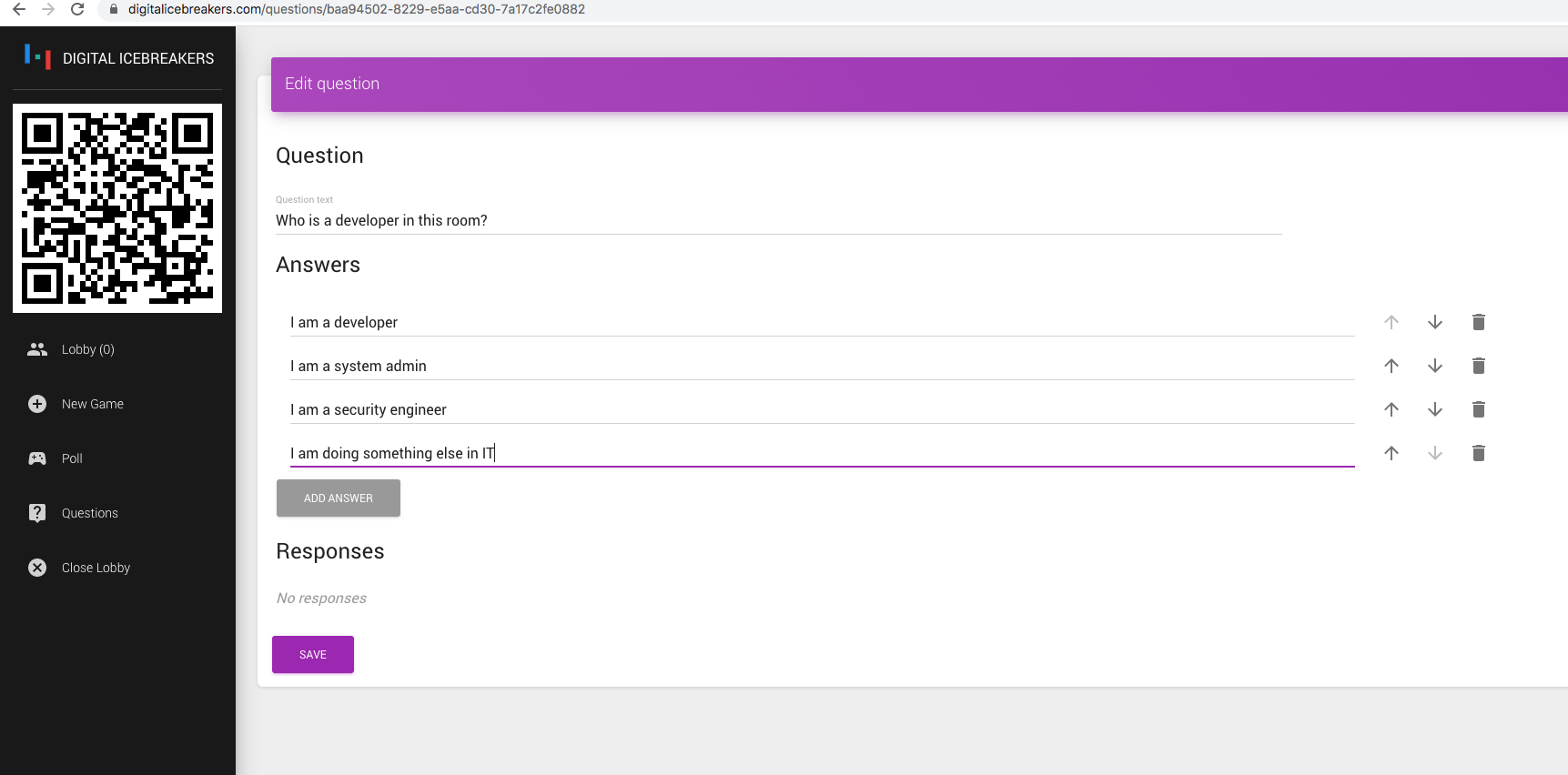
Task: Click the purple SAVE button
Action: pos(313,654)
